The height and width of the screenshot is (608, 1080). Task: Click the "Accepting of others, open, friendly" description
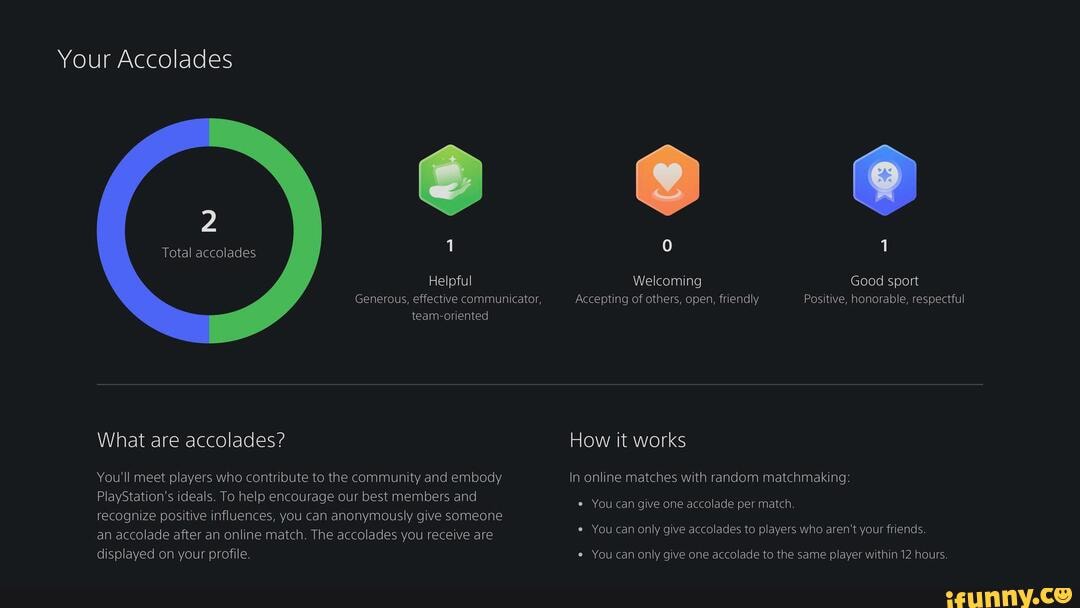coord(667,299)
